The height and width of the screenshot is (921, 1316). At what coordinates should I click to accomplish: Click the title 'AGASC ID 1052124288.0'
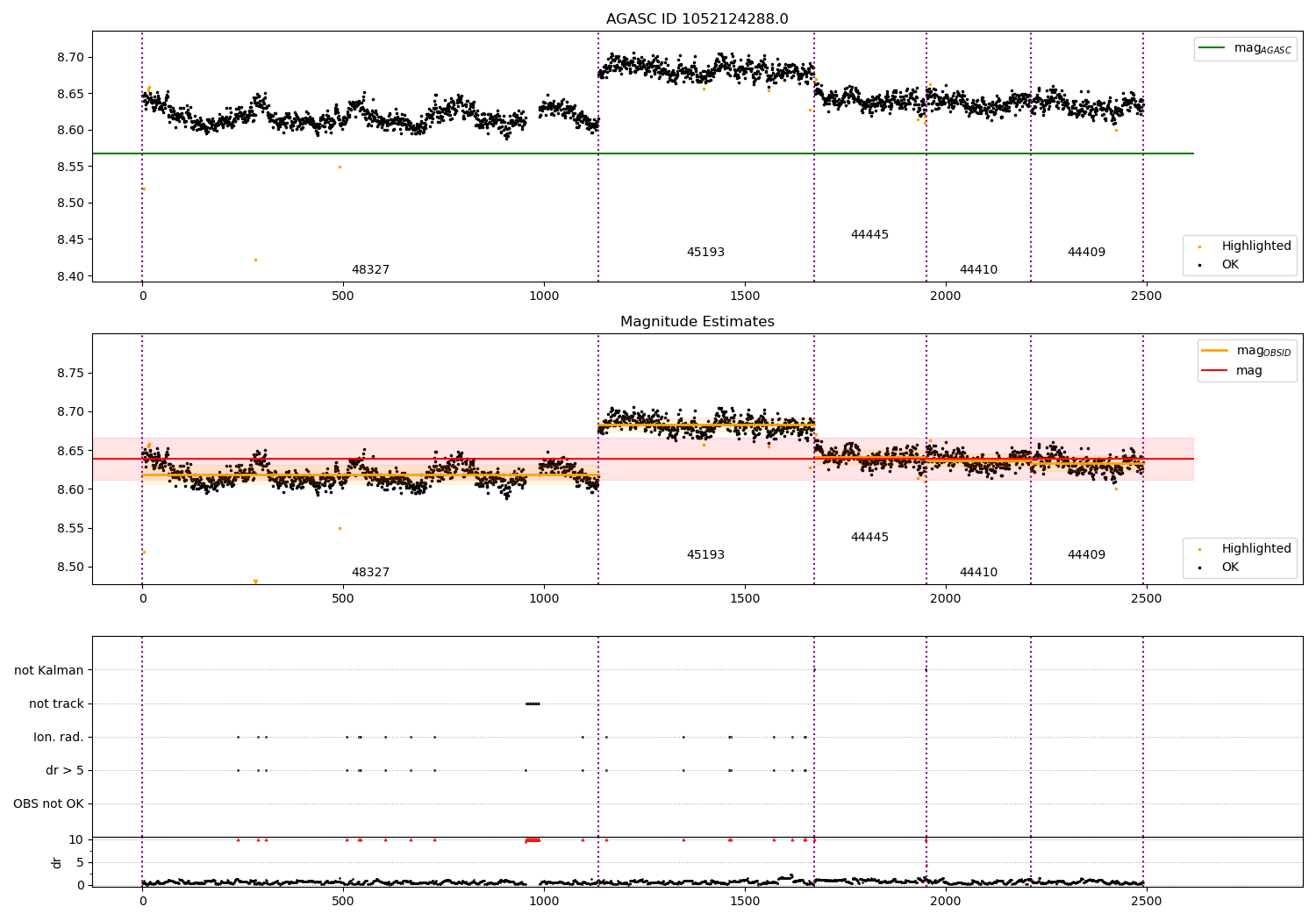point(697,19)
